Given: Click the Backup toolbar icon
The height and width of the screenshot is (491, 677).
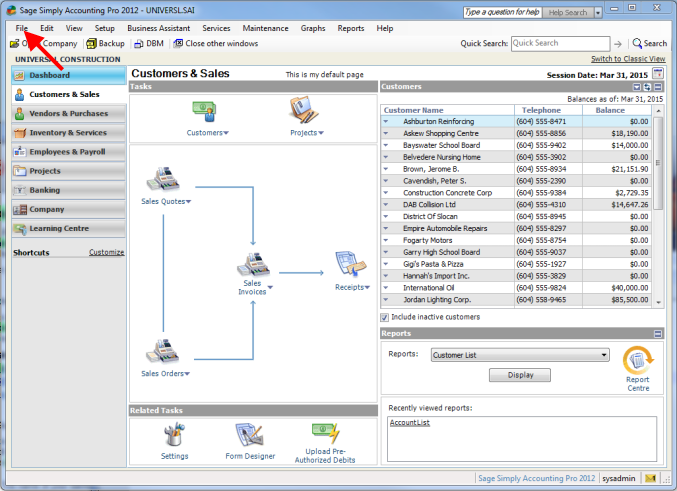Looking at the screenshot, I should coord(106,44).
